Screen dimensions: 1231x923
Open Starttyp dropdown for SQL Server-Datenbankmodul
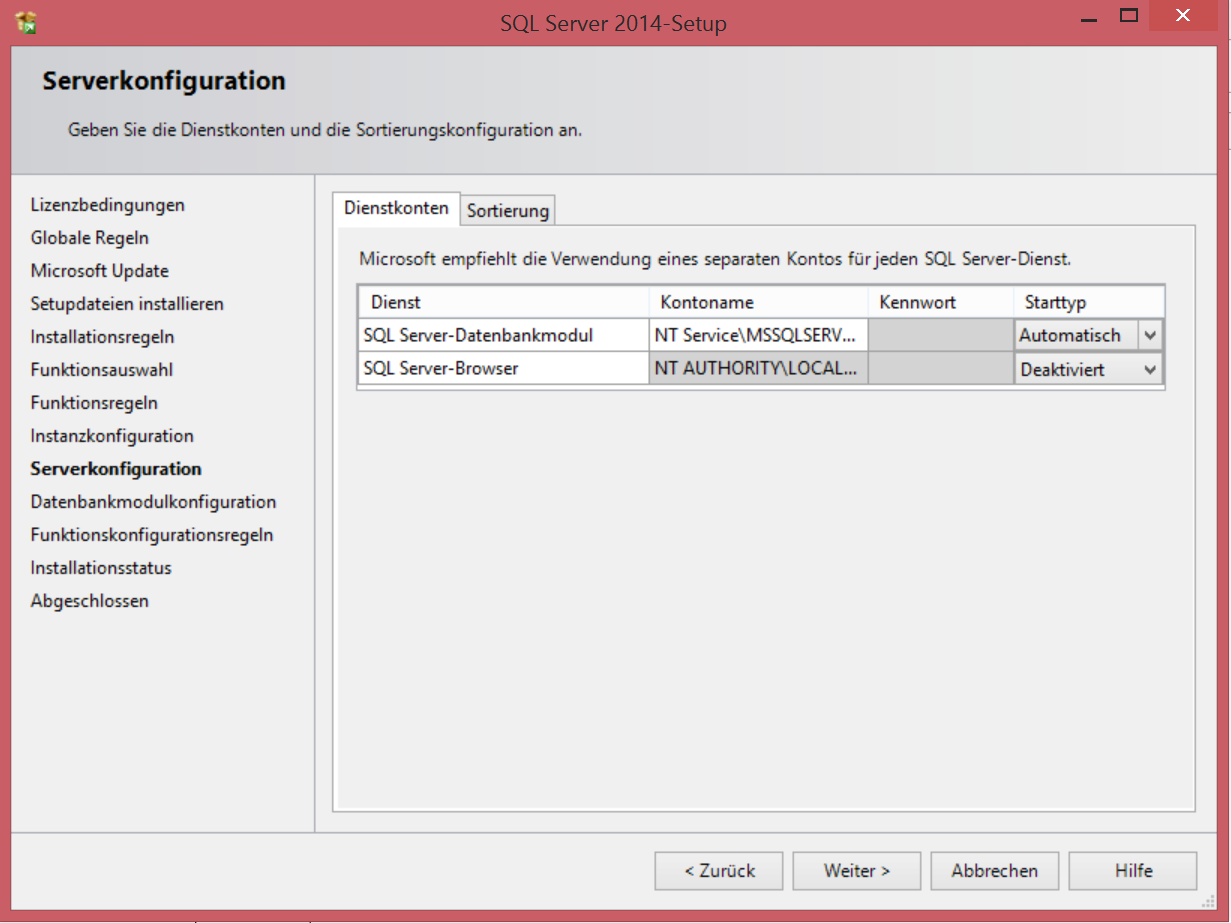[x=1150, y=336]
